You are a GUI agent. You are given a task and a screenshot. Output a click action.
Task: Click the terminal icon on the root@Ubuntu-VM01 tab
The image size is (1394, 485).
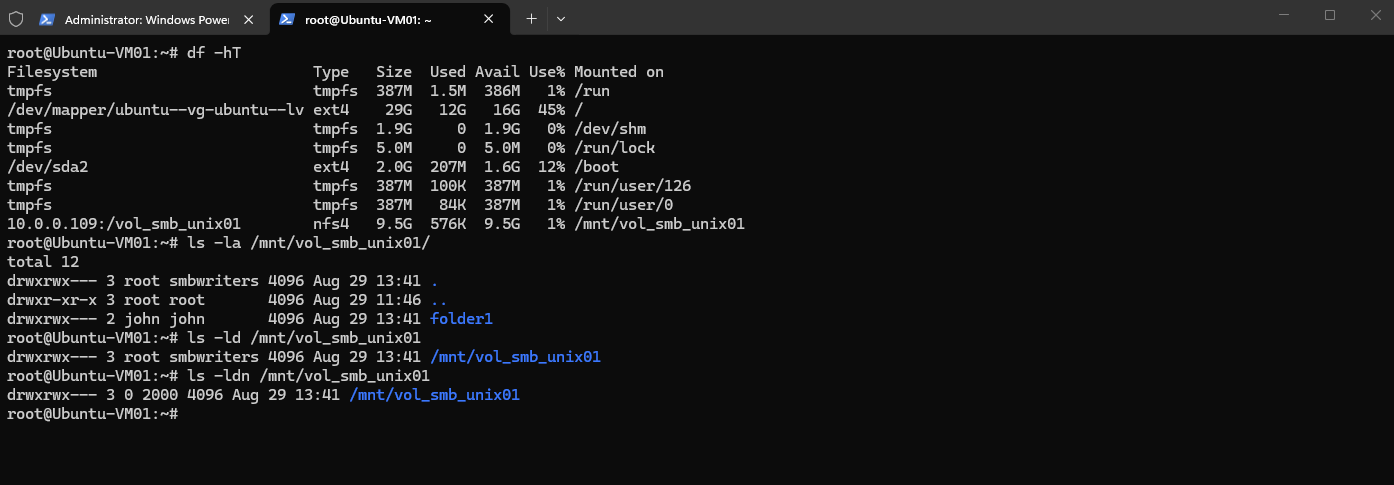287,19
